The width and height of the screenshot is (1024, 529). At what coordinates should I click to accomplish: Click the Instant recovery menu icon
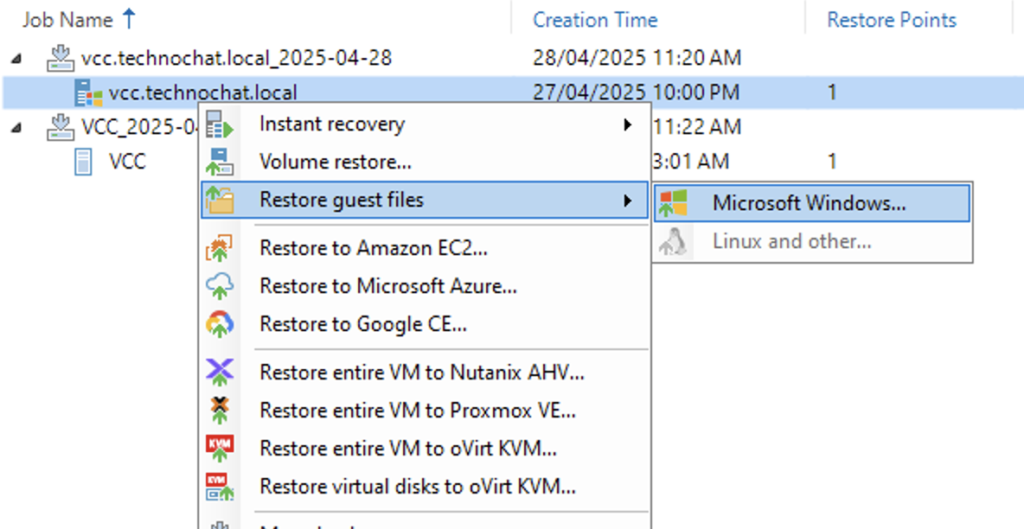[x=219, y=125]
